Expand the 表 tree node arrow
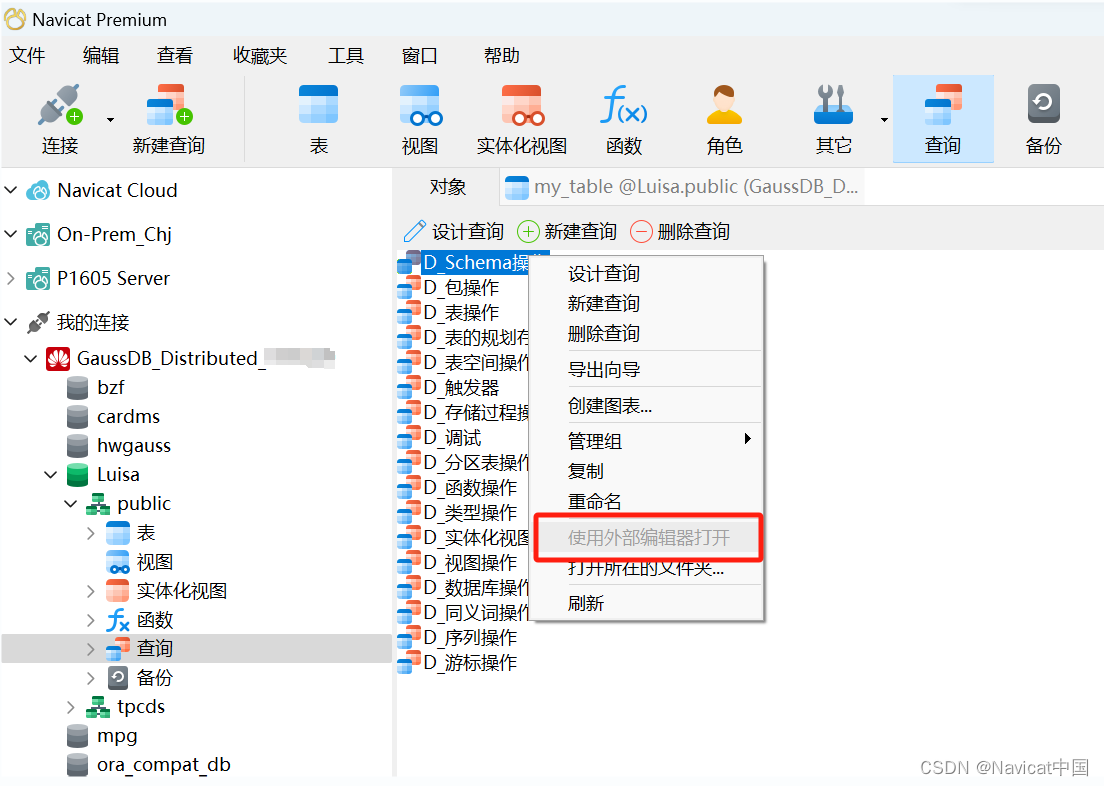The width and height of the screenshot is (1104, 786). 90,533
